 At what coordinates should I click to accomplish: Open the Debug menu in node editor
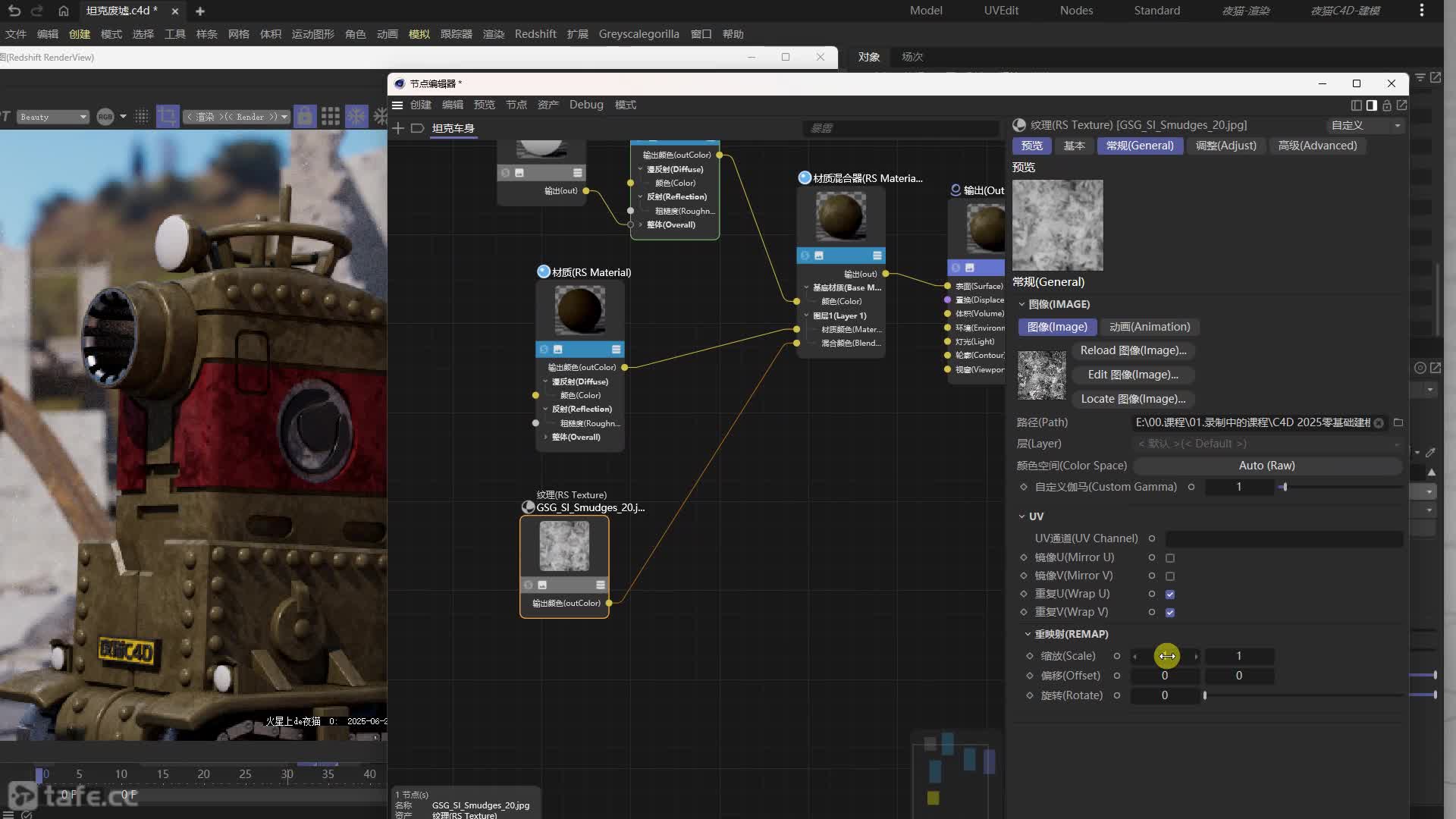(586, 105)
